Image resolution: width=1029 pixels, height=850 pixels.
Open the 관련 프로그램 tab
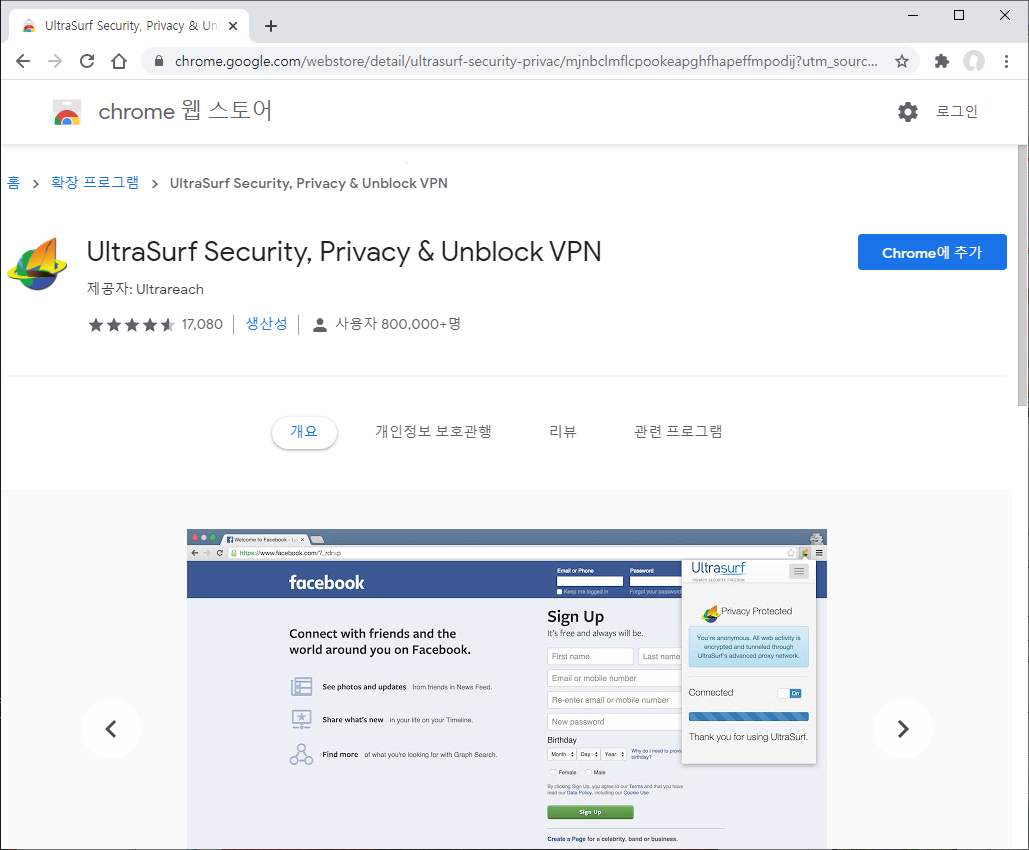coord(678,432)
